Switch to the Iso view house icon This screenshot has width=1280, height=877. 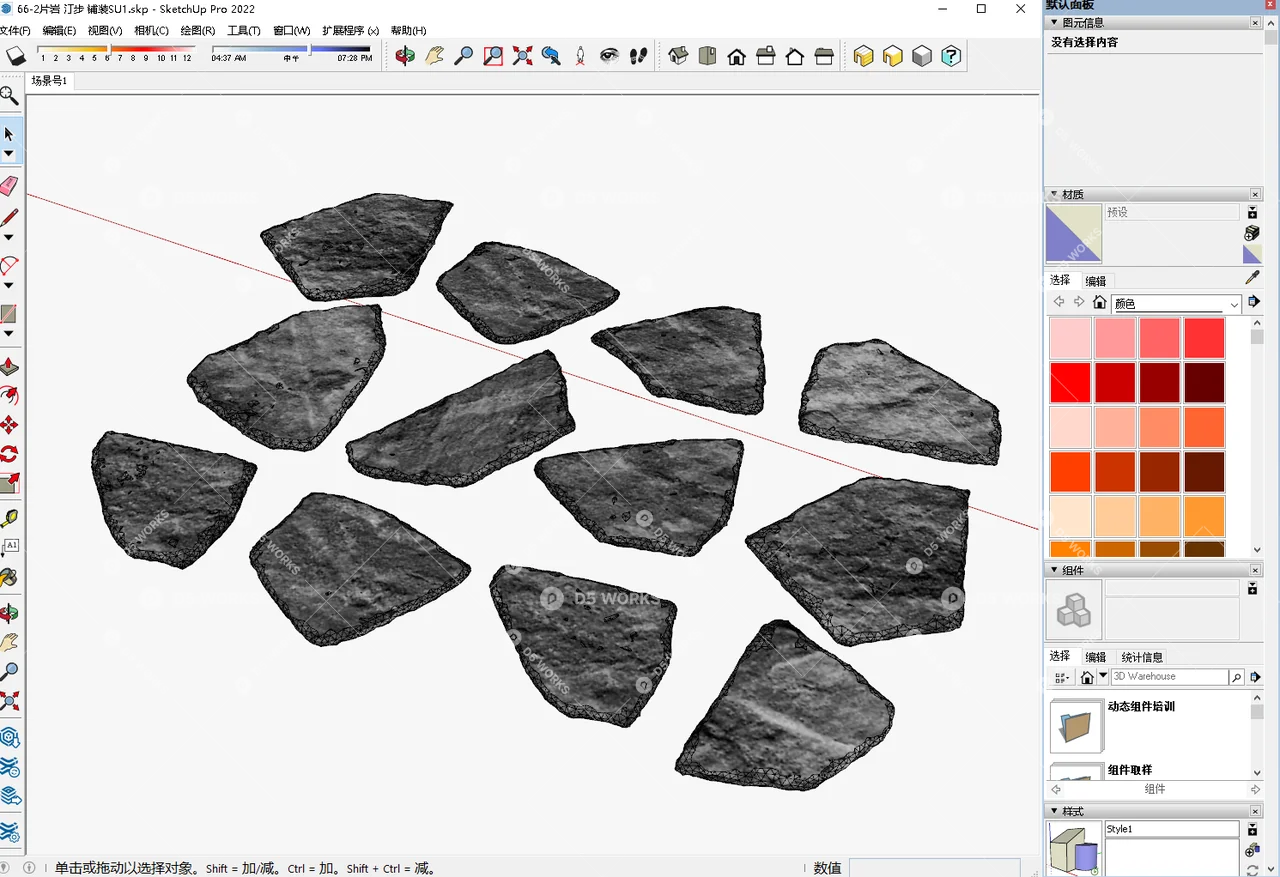(678, 56)
